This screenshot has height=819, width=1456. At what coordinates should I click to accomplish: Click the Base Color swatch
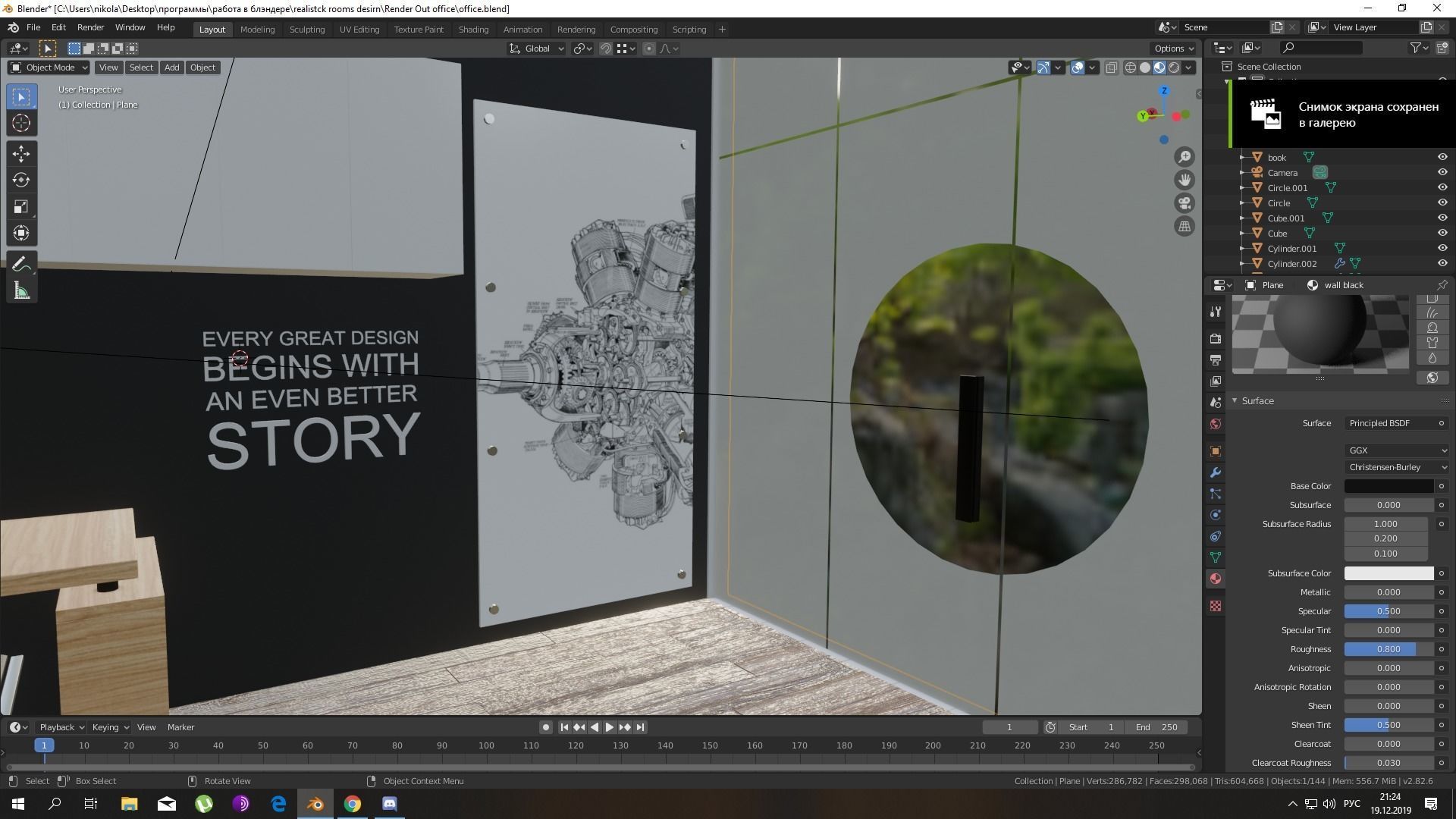[1389, 486]
